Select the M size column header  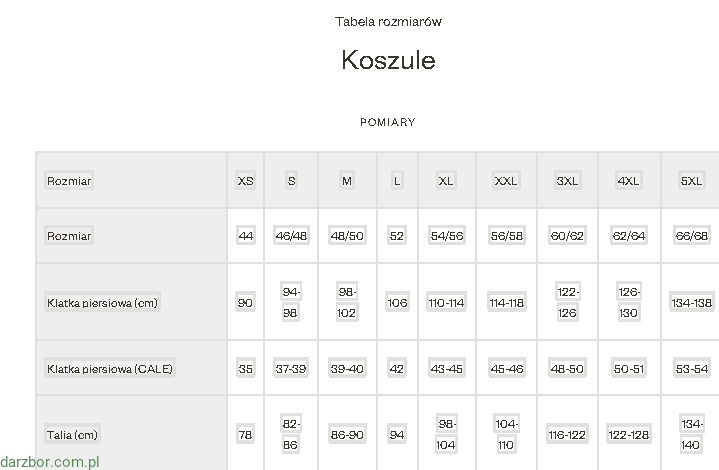347,181
